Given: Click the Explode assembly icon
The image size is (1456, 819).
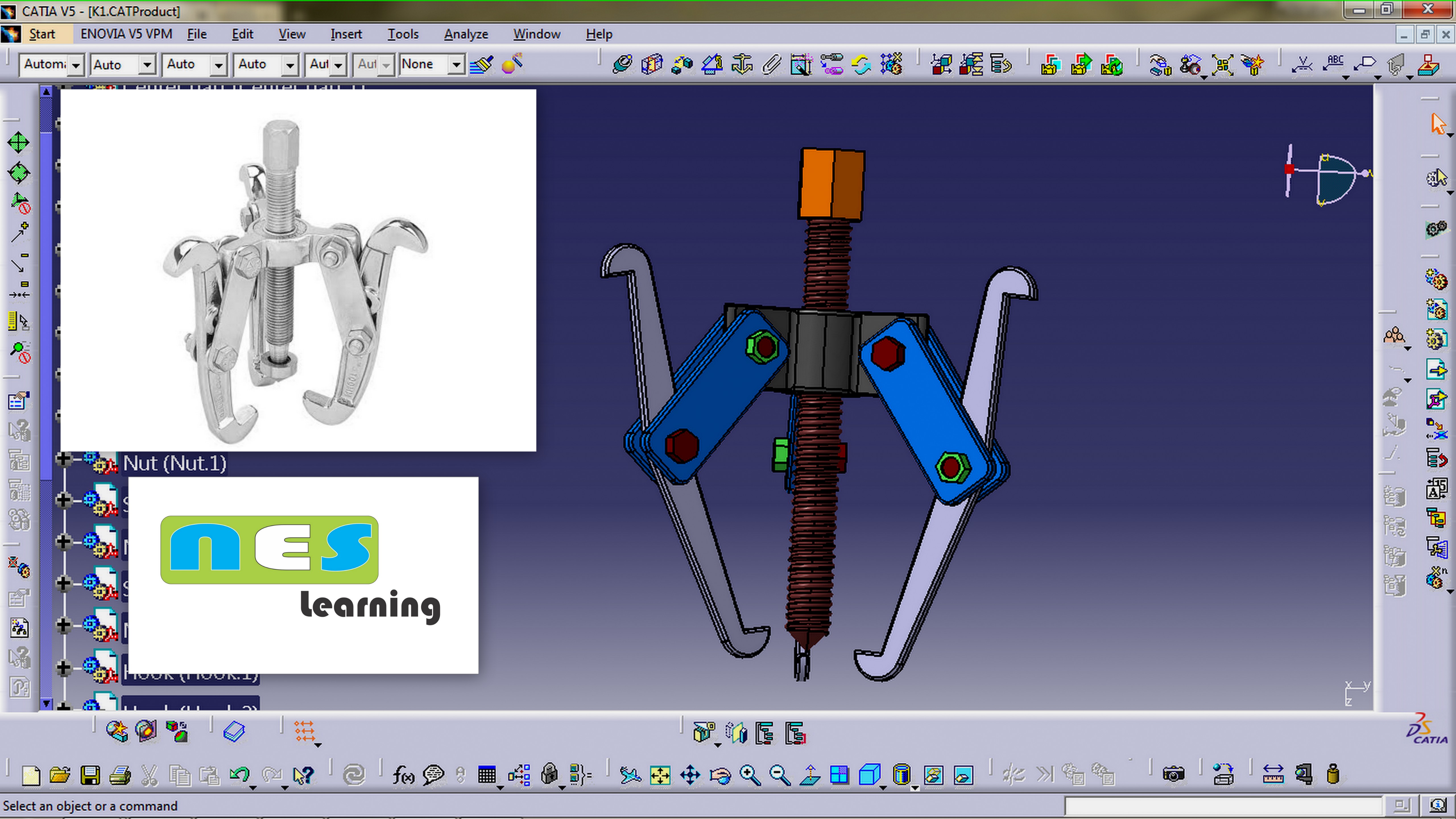Looking at the screenshot, I should tap(1222, 65).
